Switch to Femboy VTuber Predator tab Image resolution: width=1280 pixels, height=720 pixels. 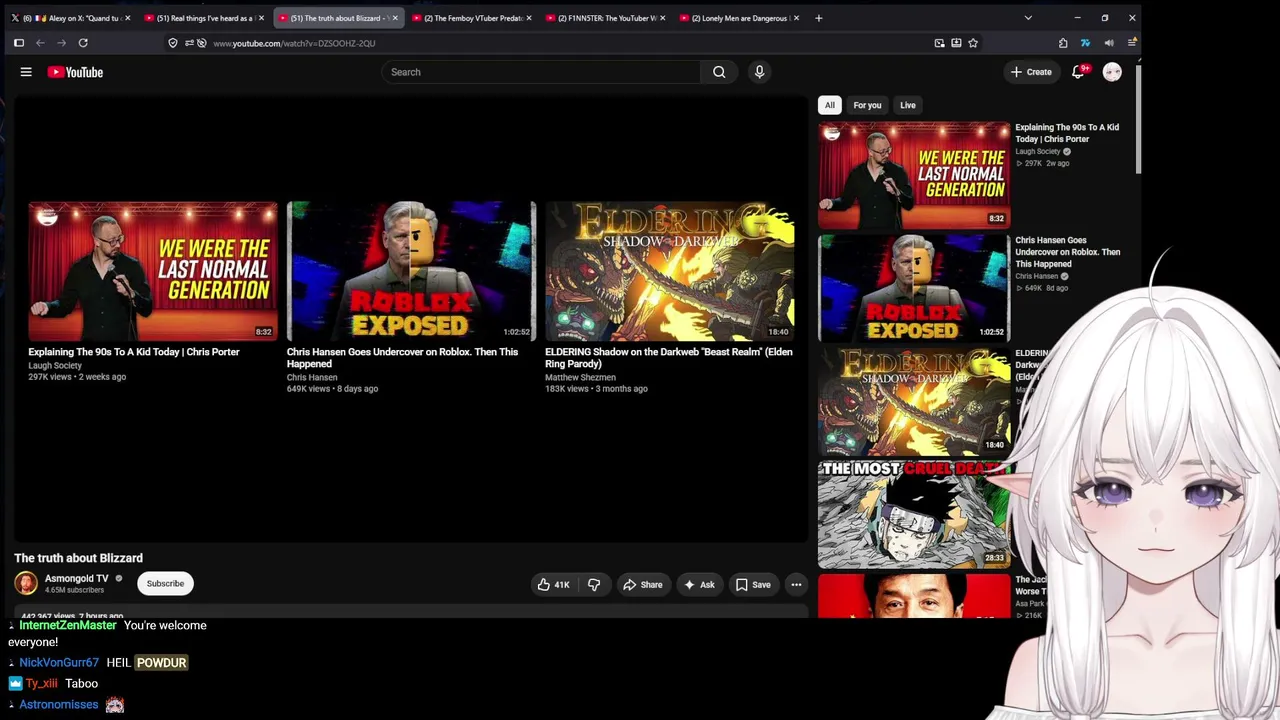click(x=471, y=18)
